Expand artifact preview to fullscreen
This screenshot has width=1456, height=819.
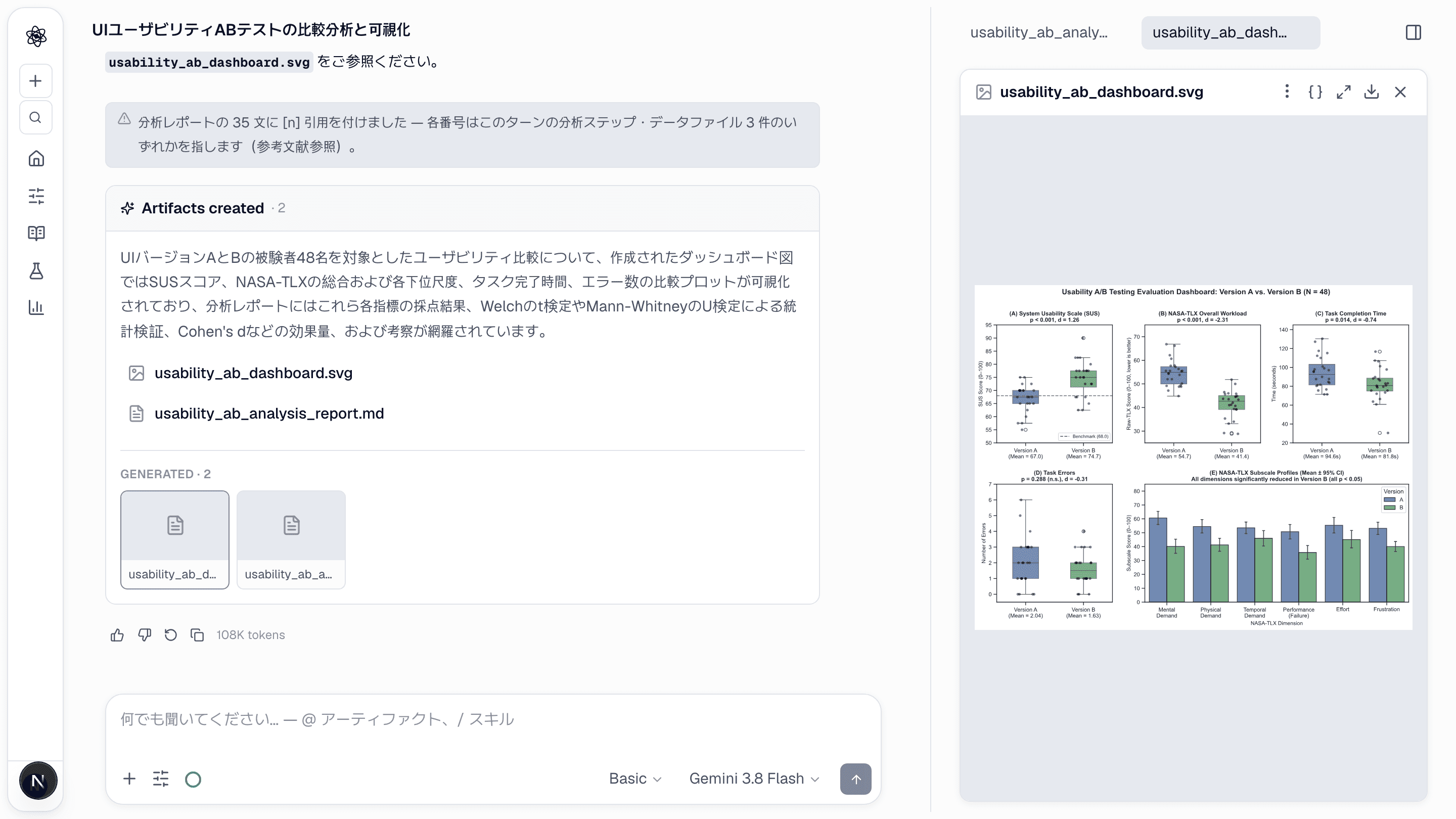coord(1344,92)
